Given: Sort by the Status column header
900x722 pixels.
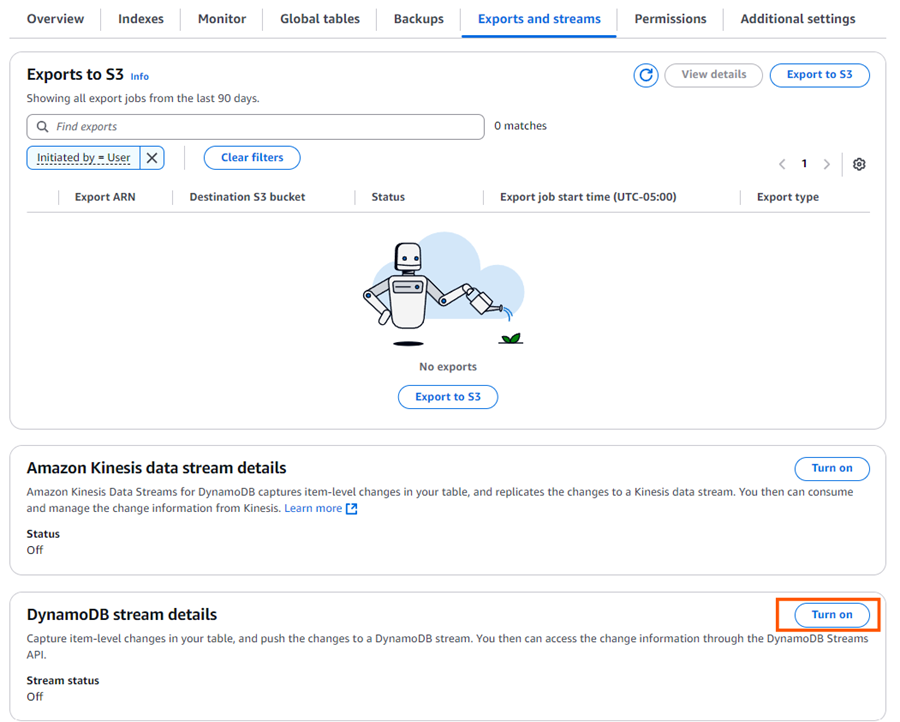Looking at the screenshot, I should coord(388,197).
